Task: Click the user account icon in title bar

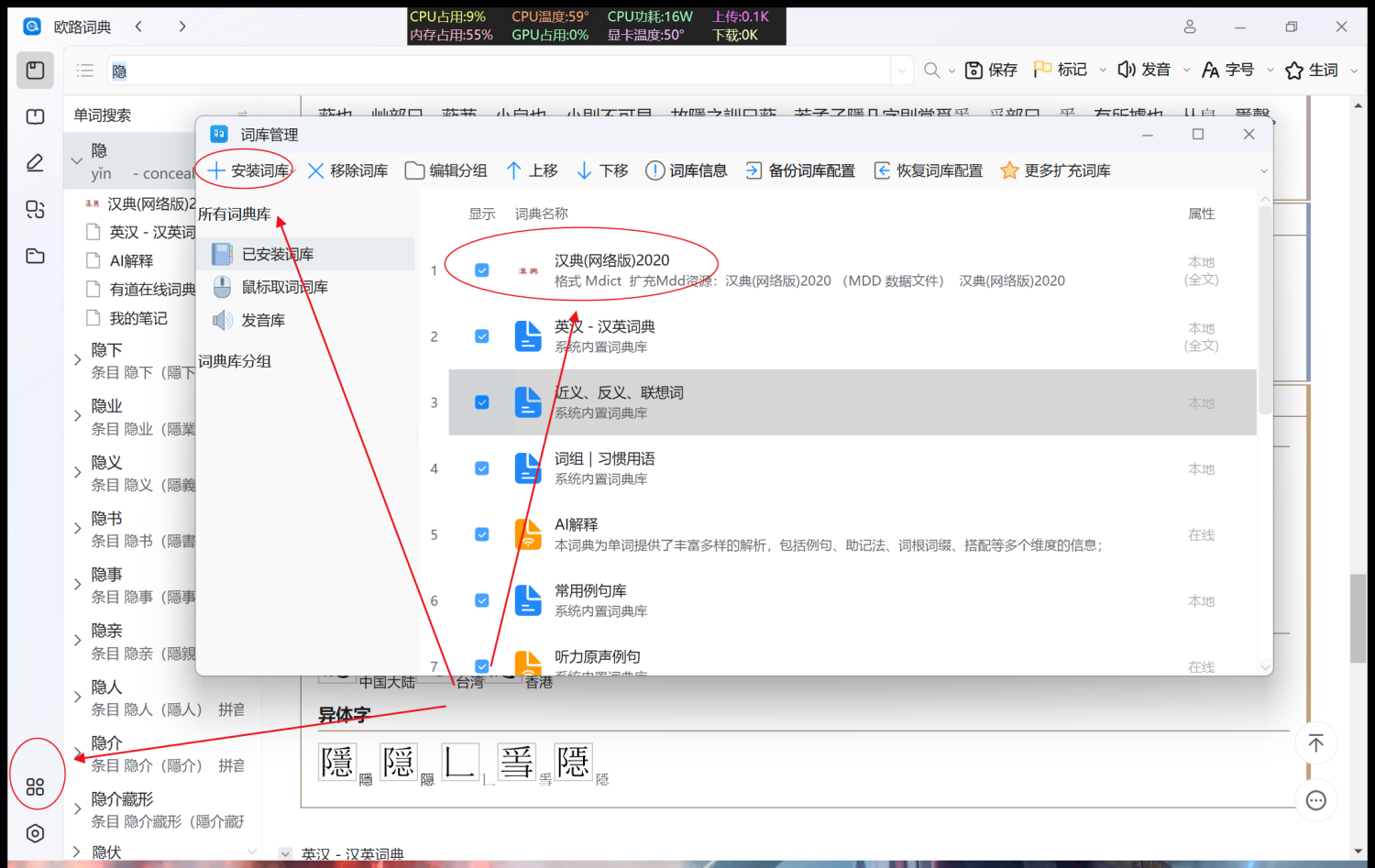Action: click(1190, 27)
